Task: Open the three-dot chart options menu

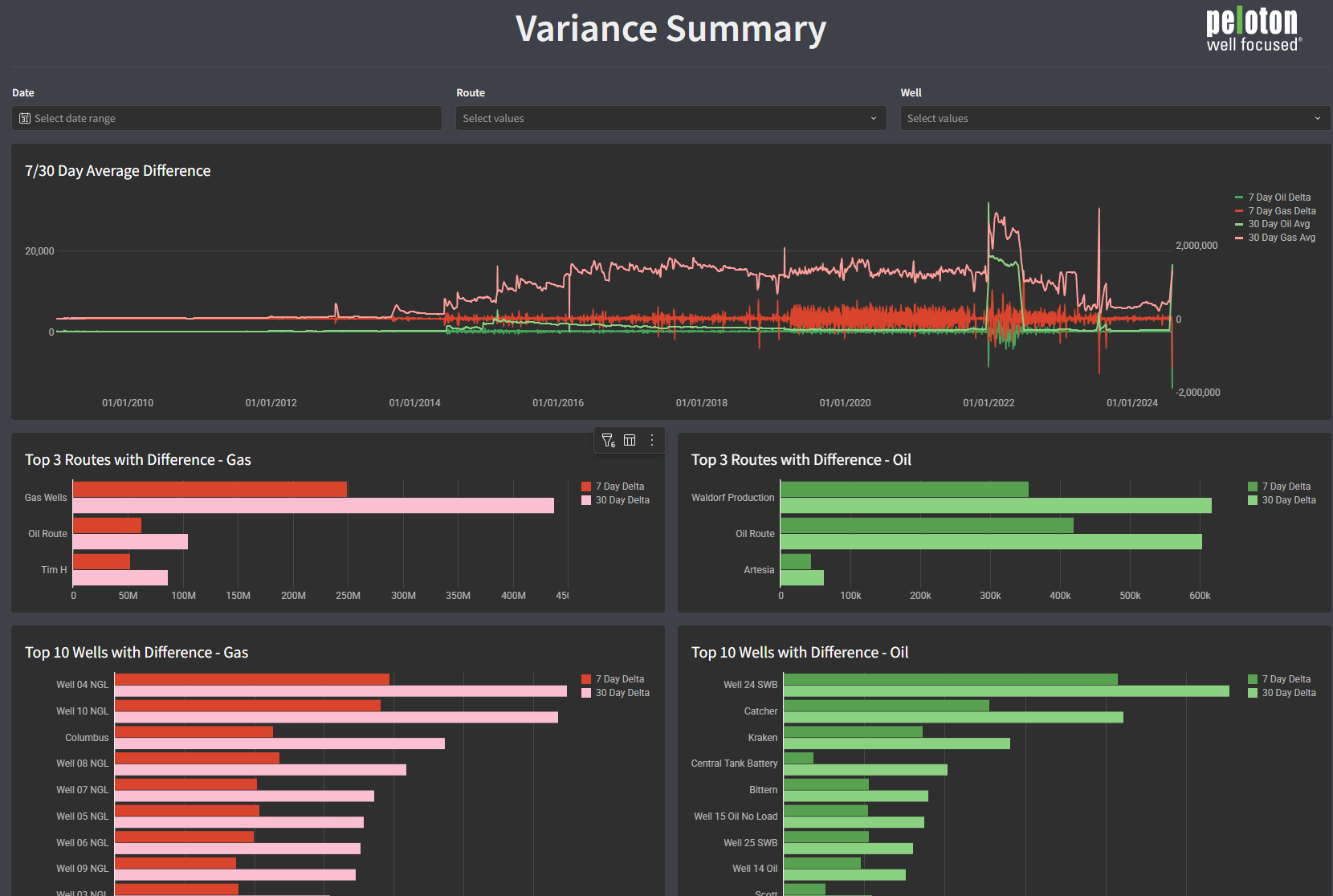Action: [x=652, y=440]
